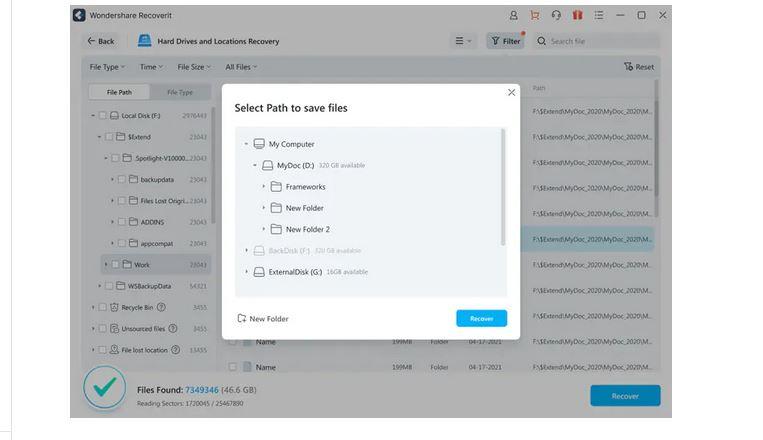Expand the New Folder 2 node
The height and width of the screenshot is (440, 763).
[264, 229]
